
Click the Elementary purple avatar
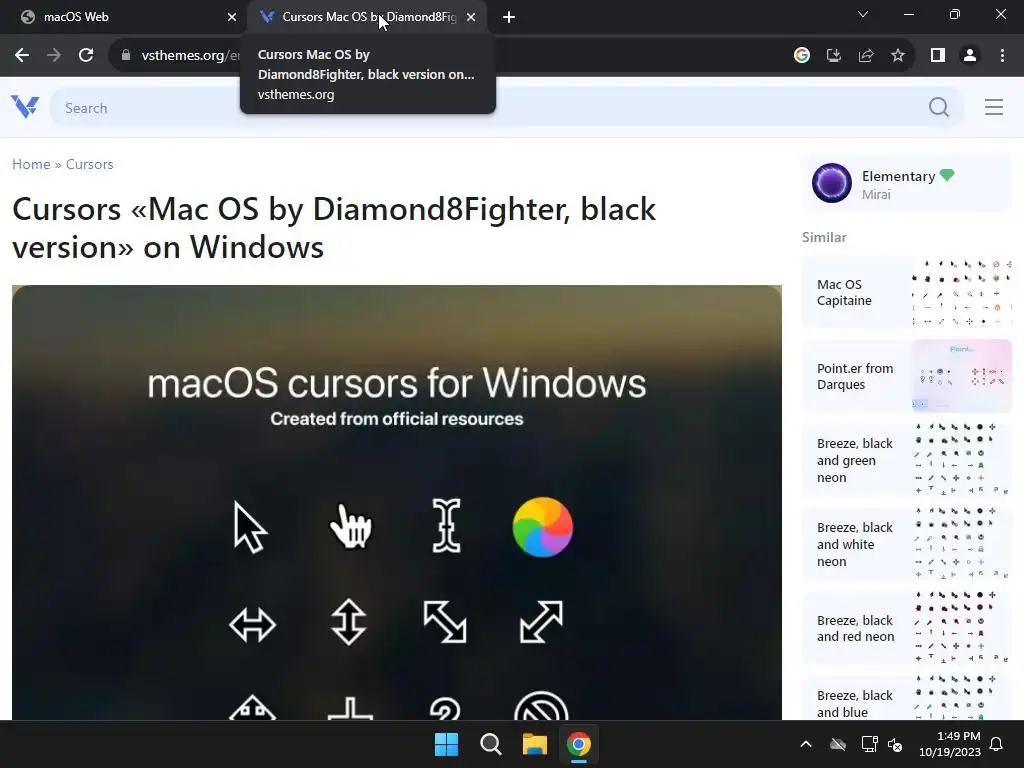(x=831, y=183)
